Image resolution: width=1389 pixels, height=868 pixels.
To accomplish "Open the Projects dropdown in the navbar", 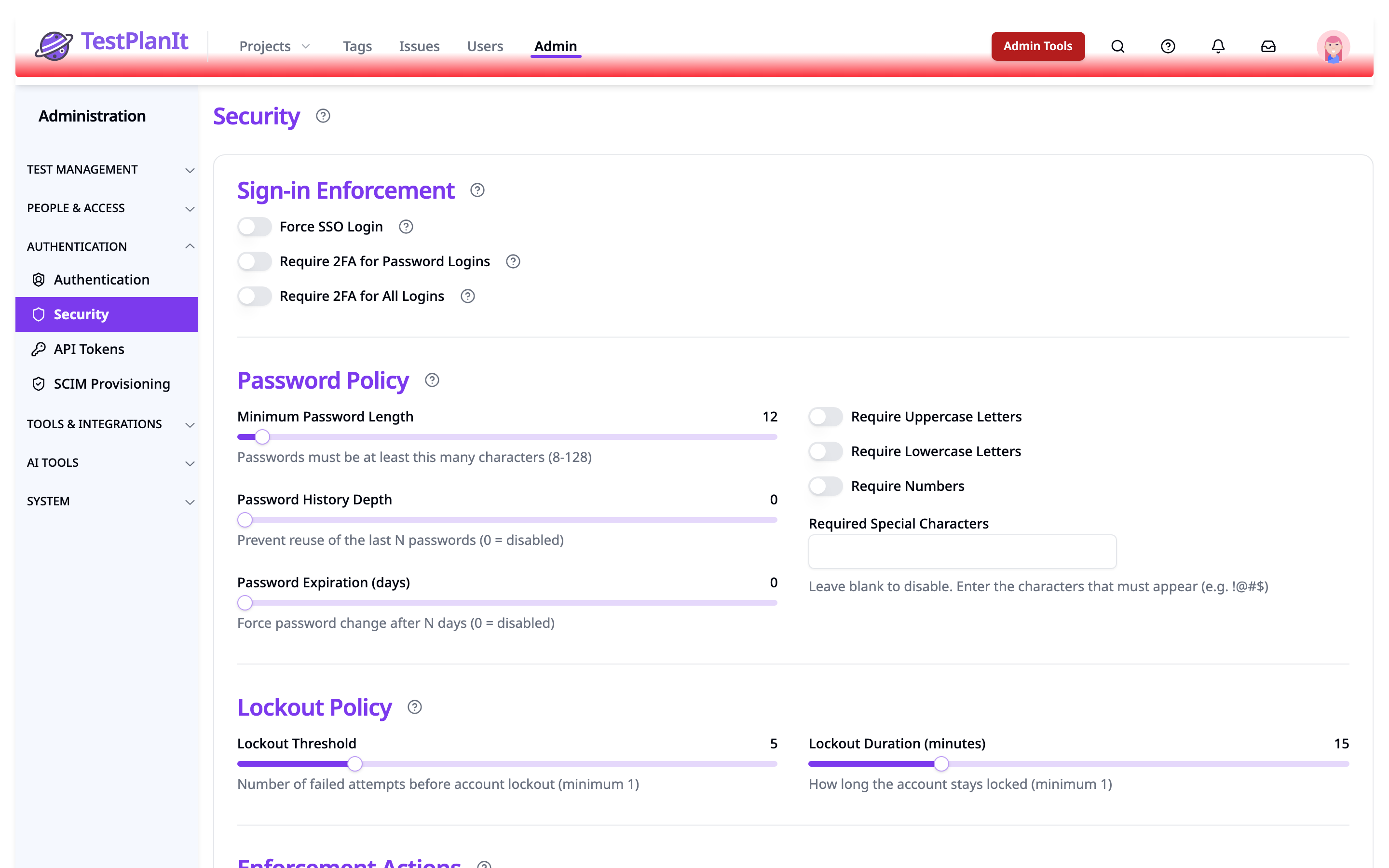I will tap(274, 46).
